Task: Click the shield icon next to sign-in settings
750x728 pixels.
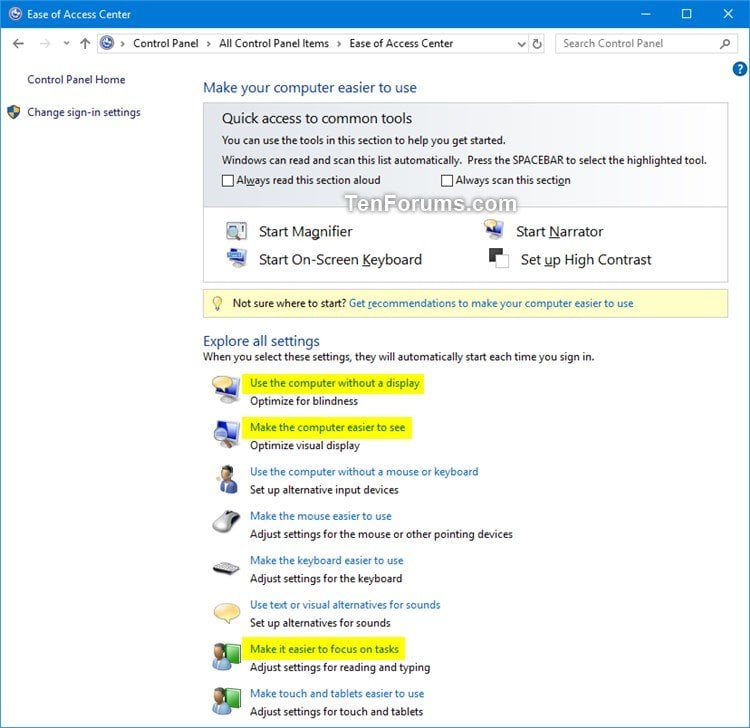Action: click(14, 112)
